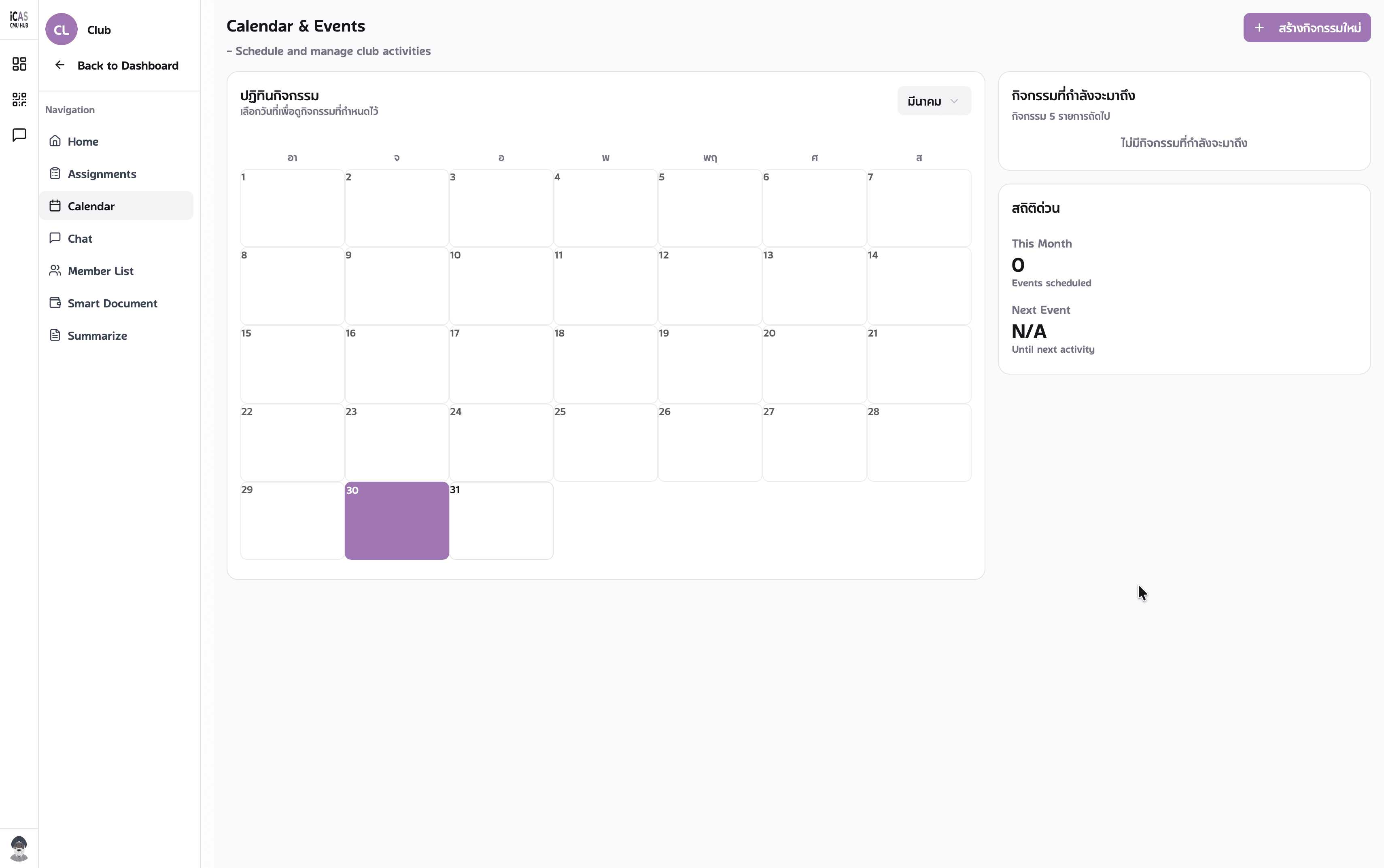Expand month selector chevron arrow
The image size is (1384, 868).
954,101
